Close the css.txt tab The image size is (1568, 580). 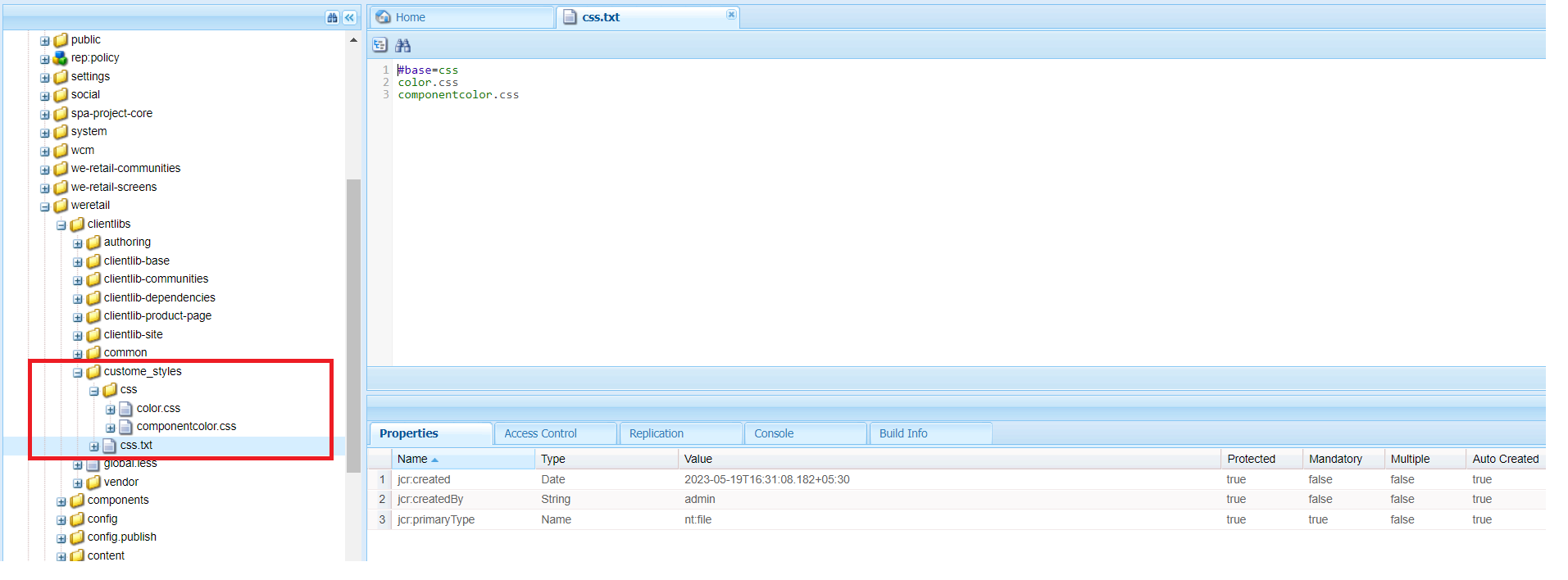pos(731,14)
